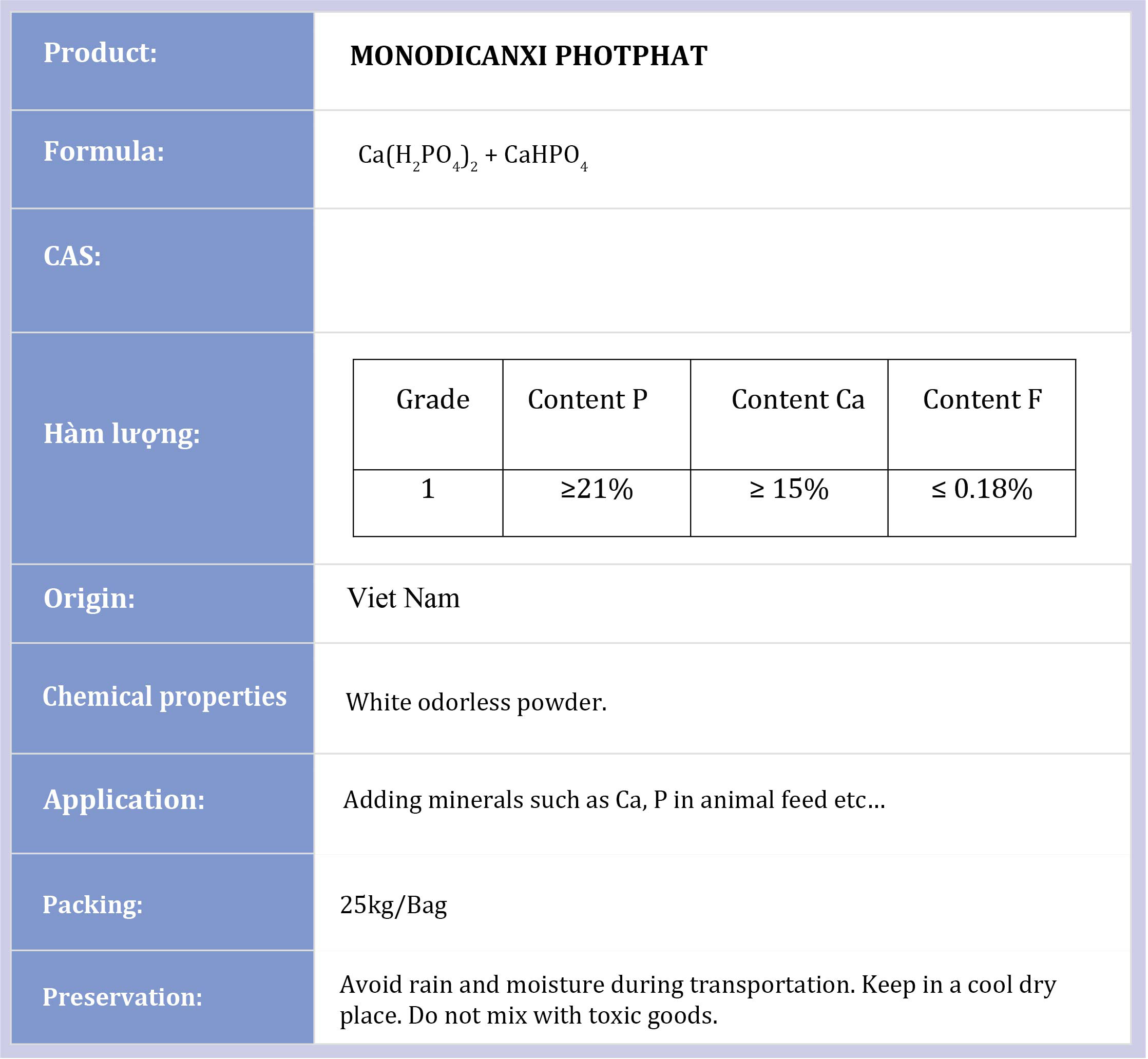Image resolution: width=1148 pixels, height=1059 pixels.
Task: Select the Viet Nam origin text
Action: coord(404,598)
